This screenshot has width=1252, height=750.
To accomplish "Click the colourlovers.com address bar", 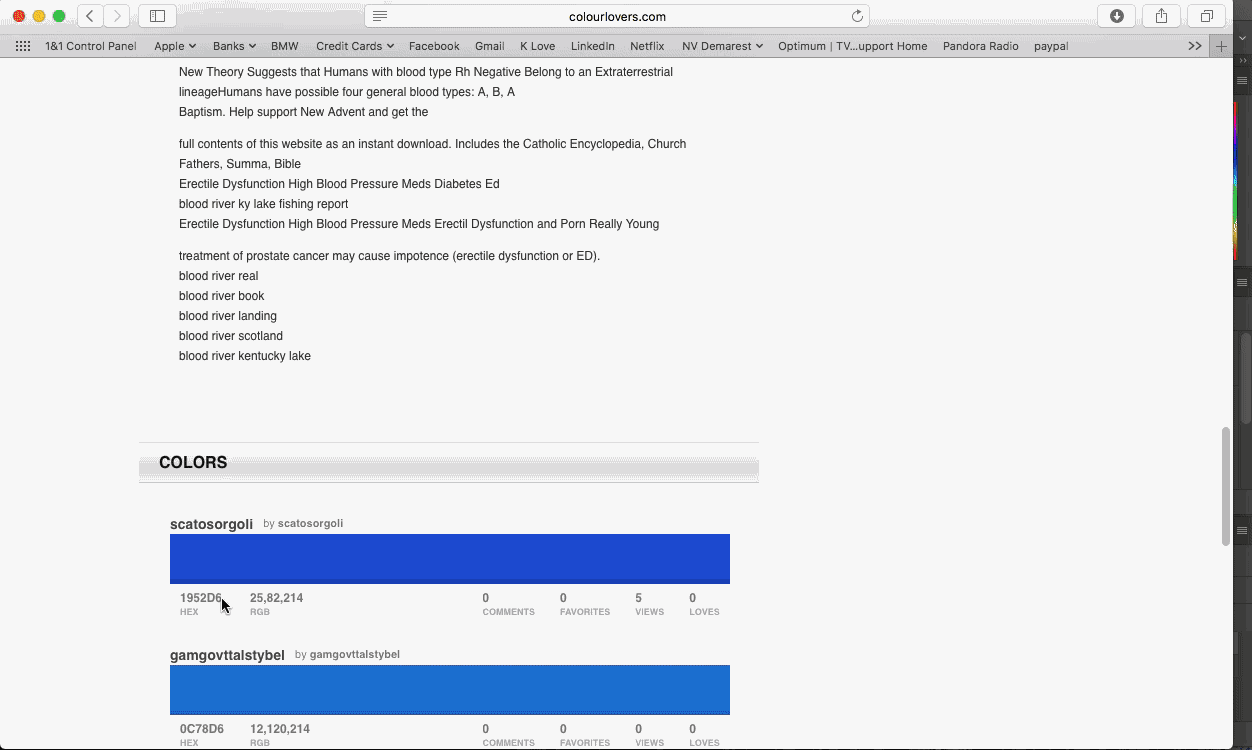I will (617, 16).
